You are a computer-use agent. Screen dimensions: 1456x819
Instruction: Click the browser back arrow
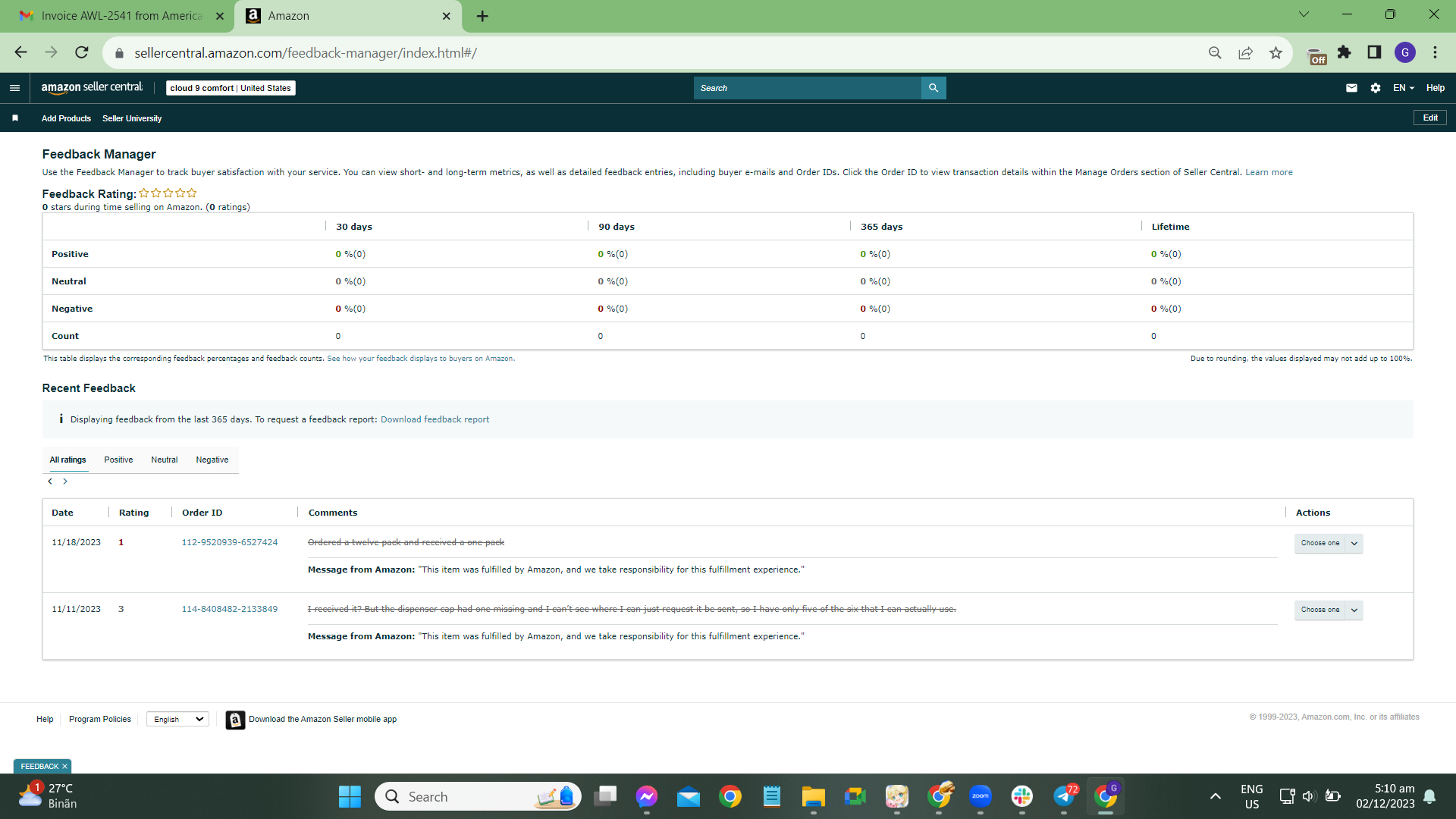point(20,52)
